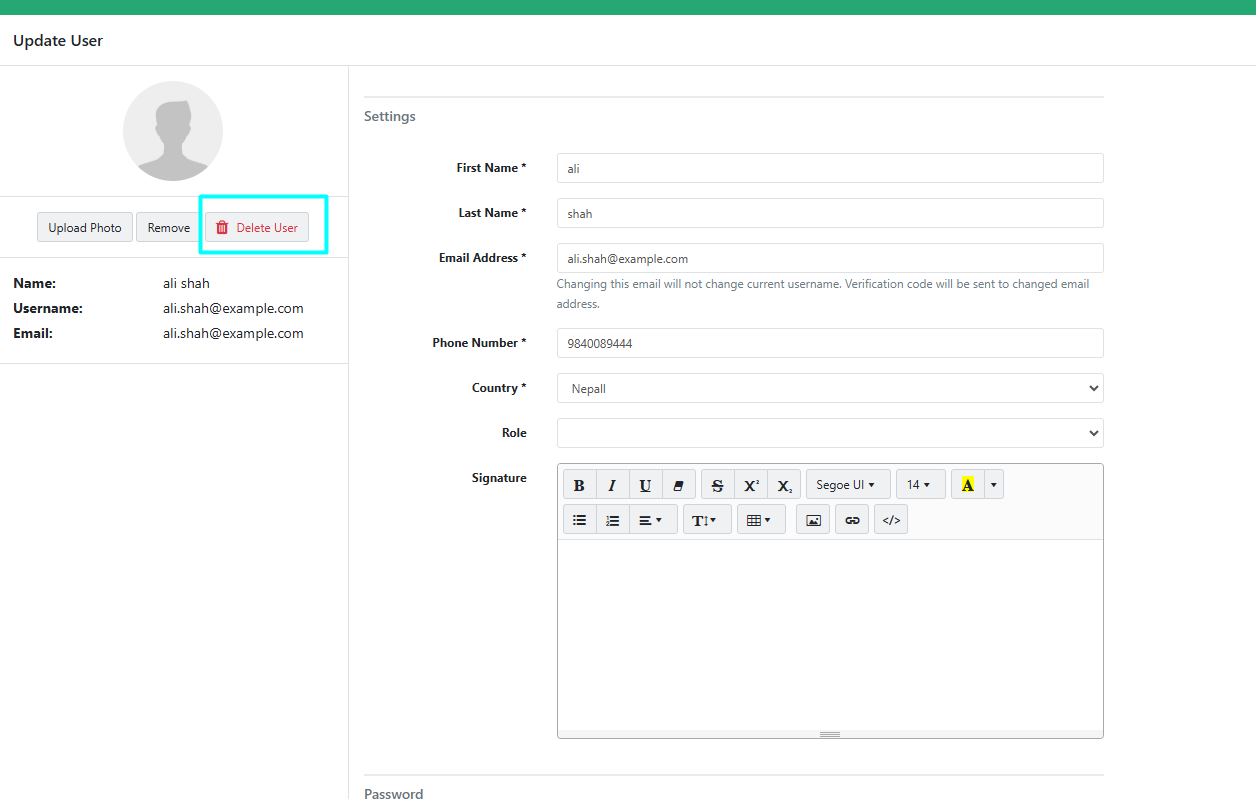Switch to code view in editor
Image resolution: width=1256 pixels, height=799 pixels.
pyautogui.click(x=891, y=520)
